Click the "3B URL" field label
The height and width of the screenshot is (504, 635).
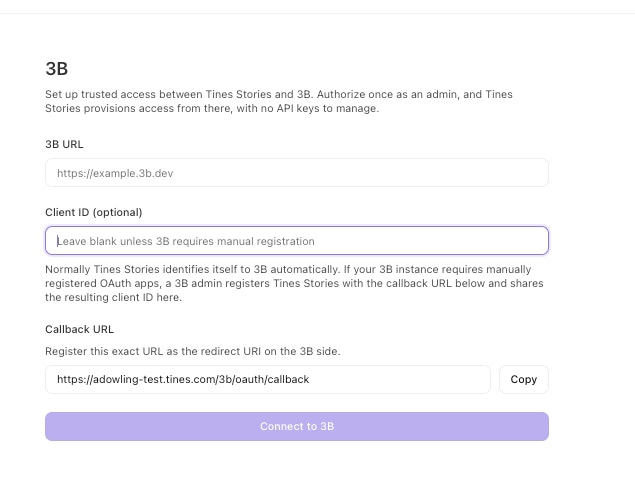click(x=64, y=145)
